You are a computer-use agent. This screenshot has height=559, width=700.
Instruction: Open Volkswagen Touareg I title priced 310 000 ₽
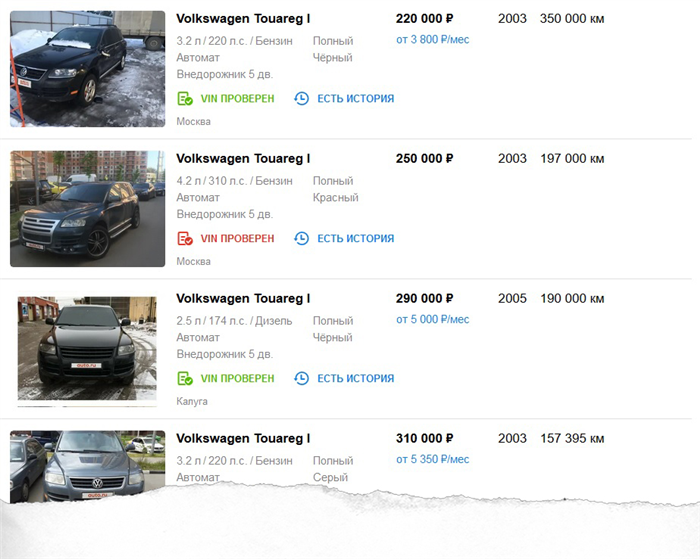[243, 438]
